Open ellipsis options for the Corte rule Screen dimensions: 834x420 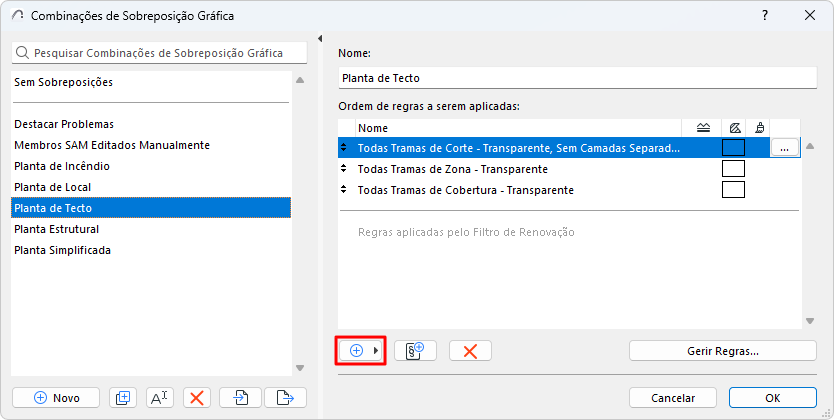pyautogui.click(x=784, y=148)
